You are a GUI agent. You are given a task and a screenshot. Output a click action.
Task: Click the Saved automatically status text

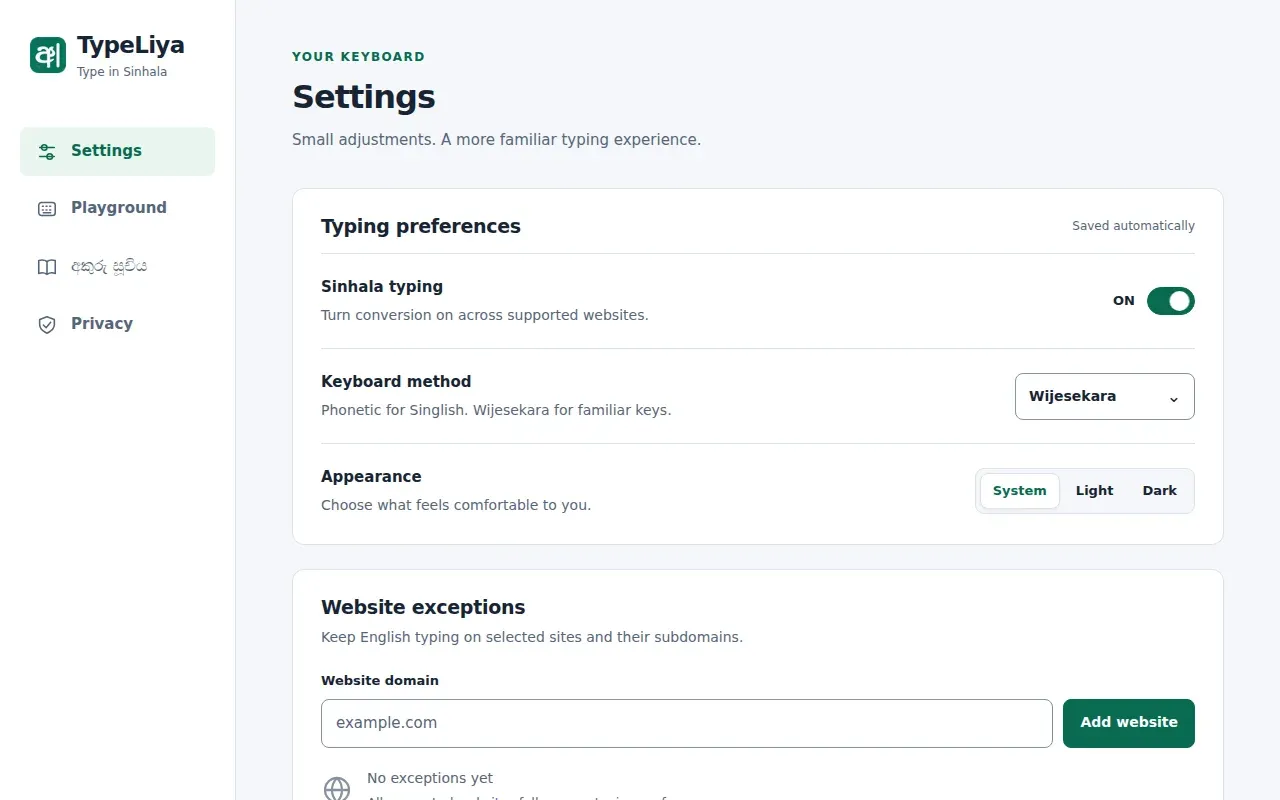click(x=1133, y=226)
